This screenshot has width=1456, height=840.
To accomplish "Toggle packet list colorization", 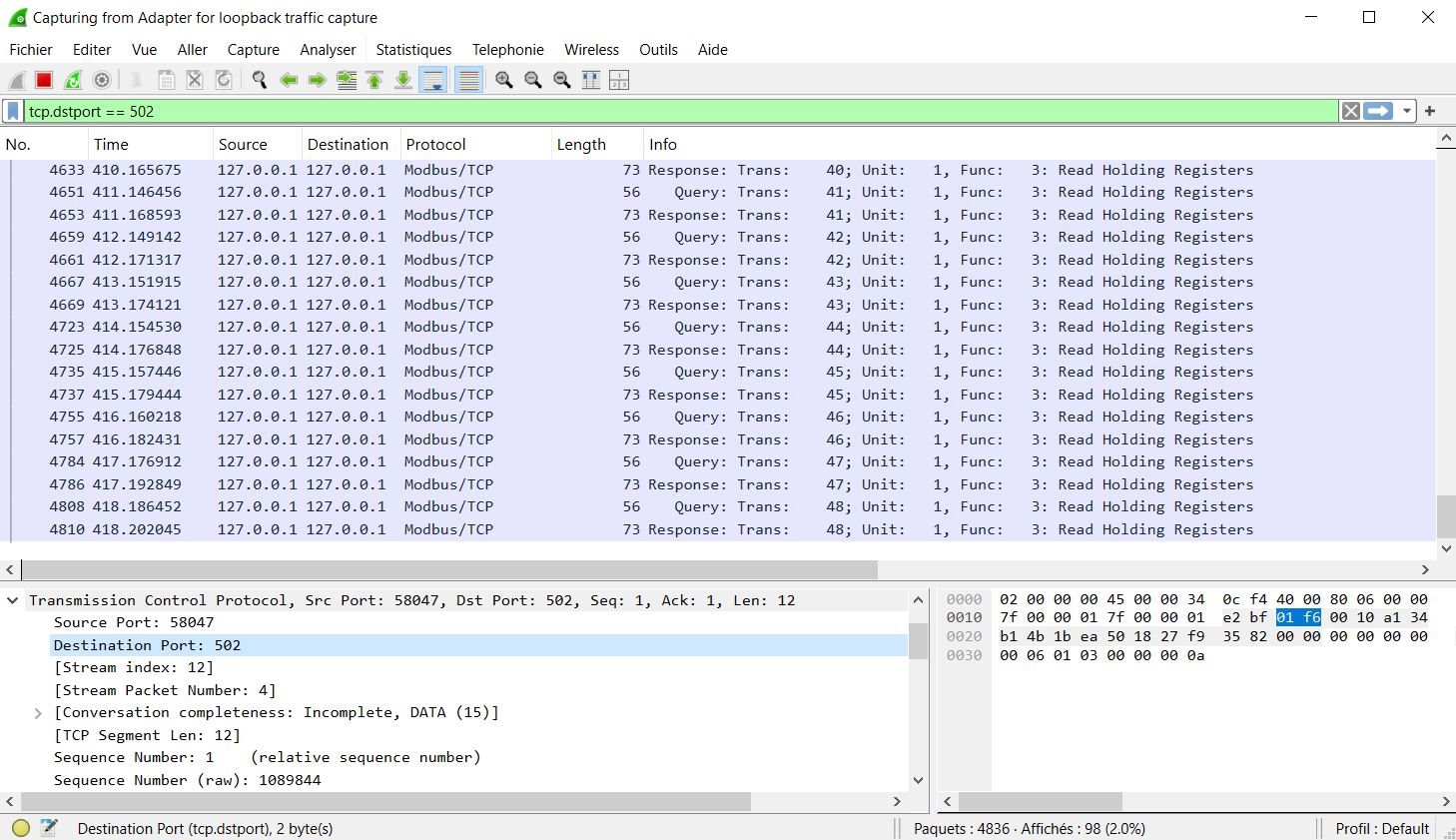I will point(469,80).
